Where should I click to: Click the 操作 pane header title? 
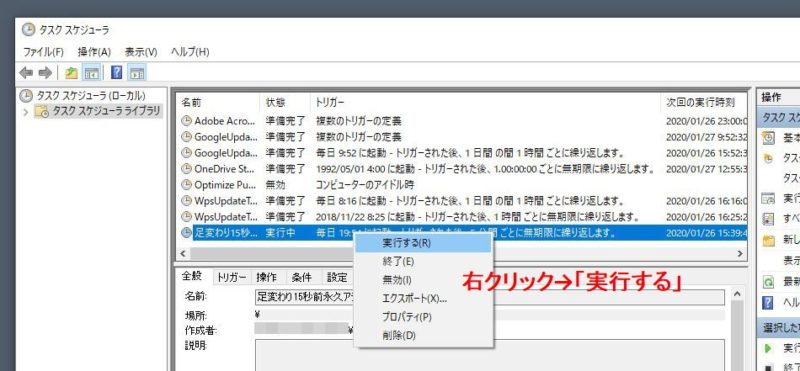[771, 97]
